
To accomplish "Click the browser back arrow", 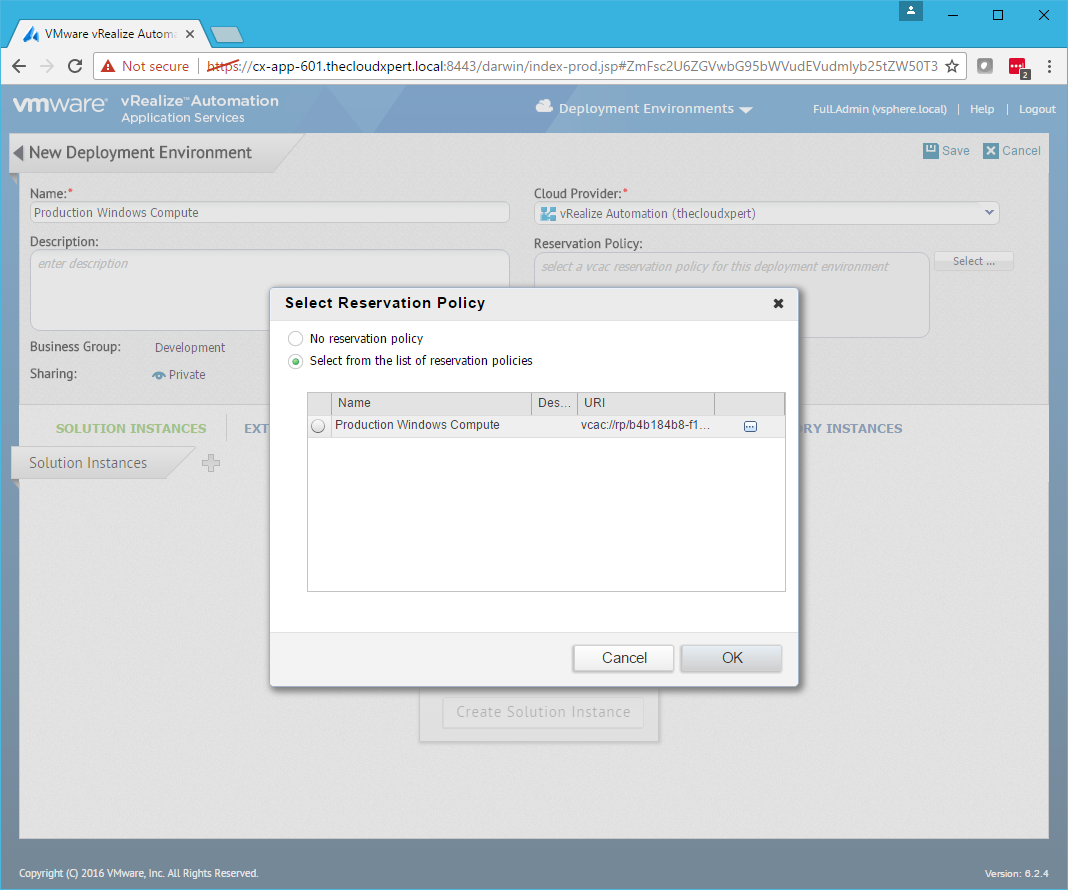I will 19,66.
